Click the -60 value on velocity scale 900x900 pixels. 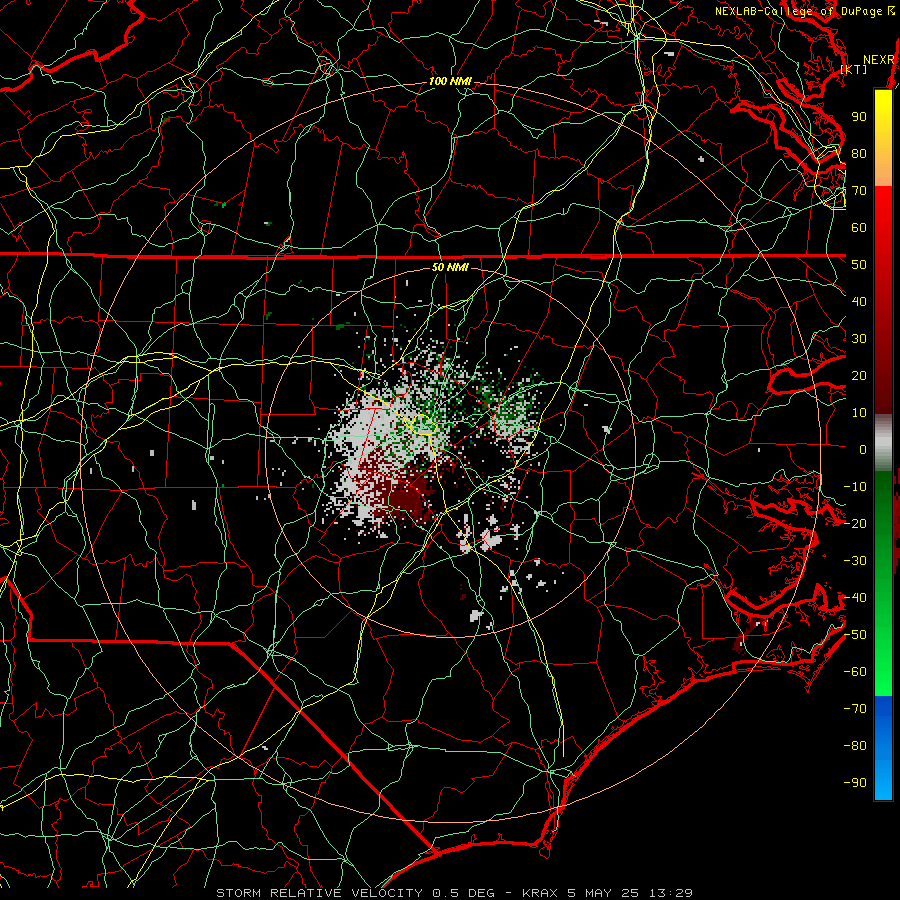(x=855, y=672)
